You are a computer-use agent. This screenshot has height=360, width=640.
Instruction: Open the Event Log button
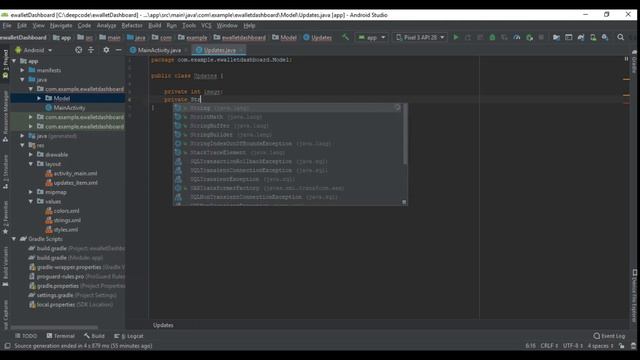coord(609,336)
